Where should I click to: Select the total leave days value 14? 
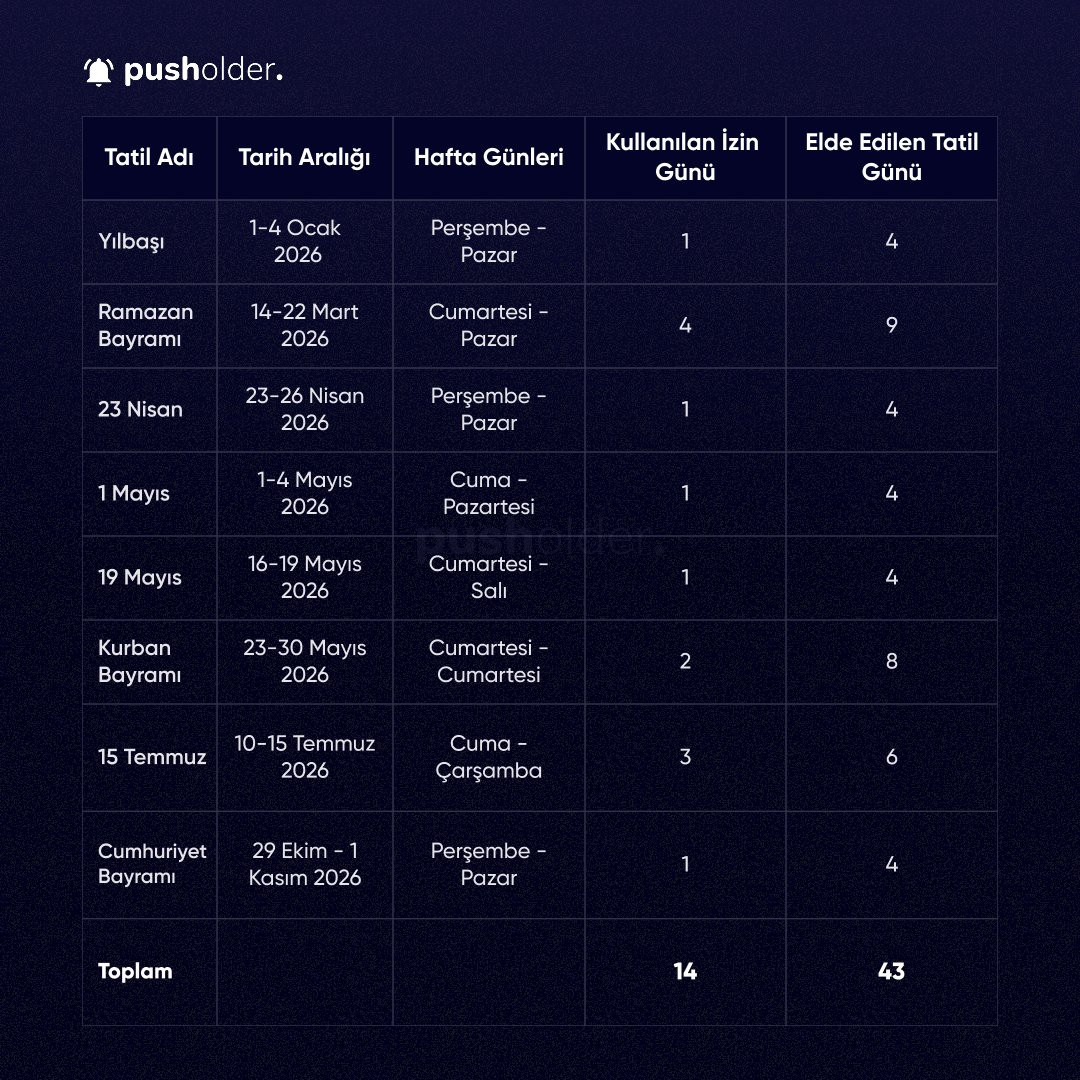pyautogui.click(x=685, y=971)
